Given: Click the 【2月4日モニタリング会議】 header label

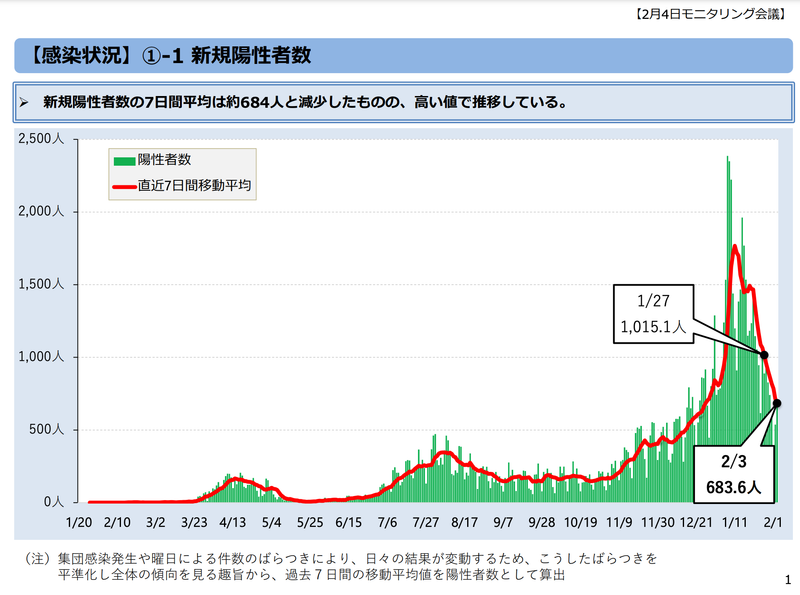Looking at the screenshot, I should (718, 13).
